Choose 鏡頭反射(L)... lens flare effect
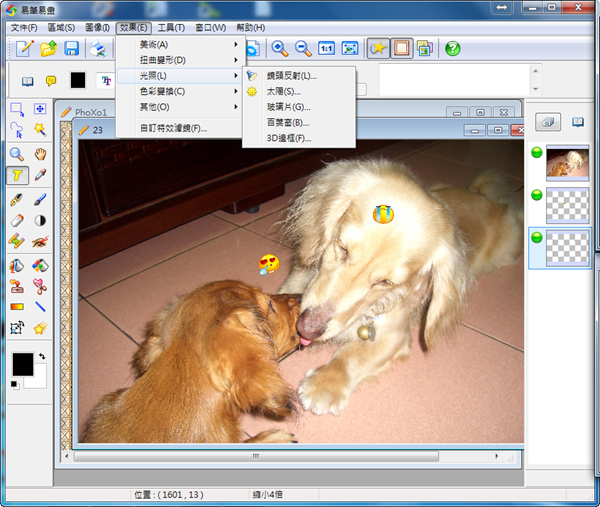600x507 pixels. click(x=299, y=76)
